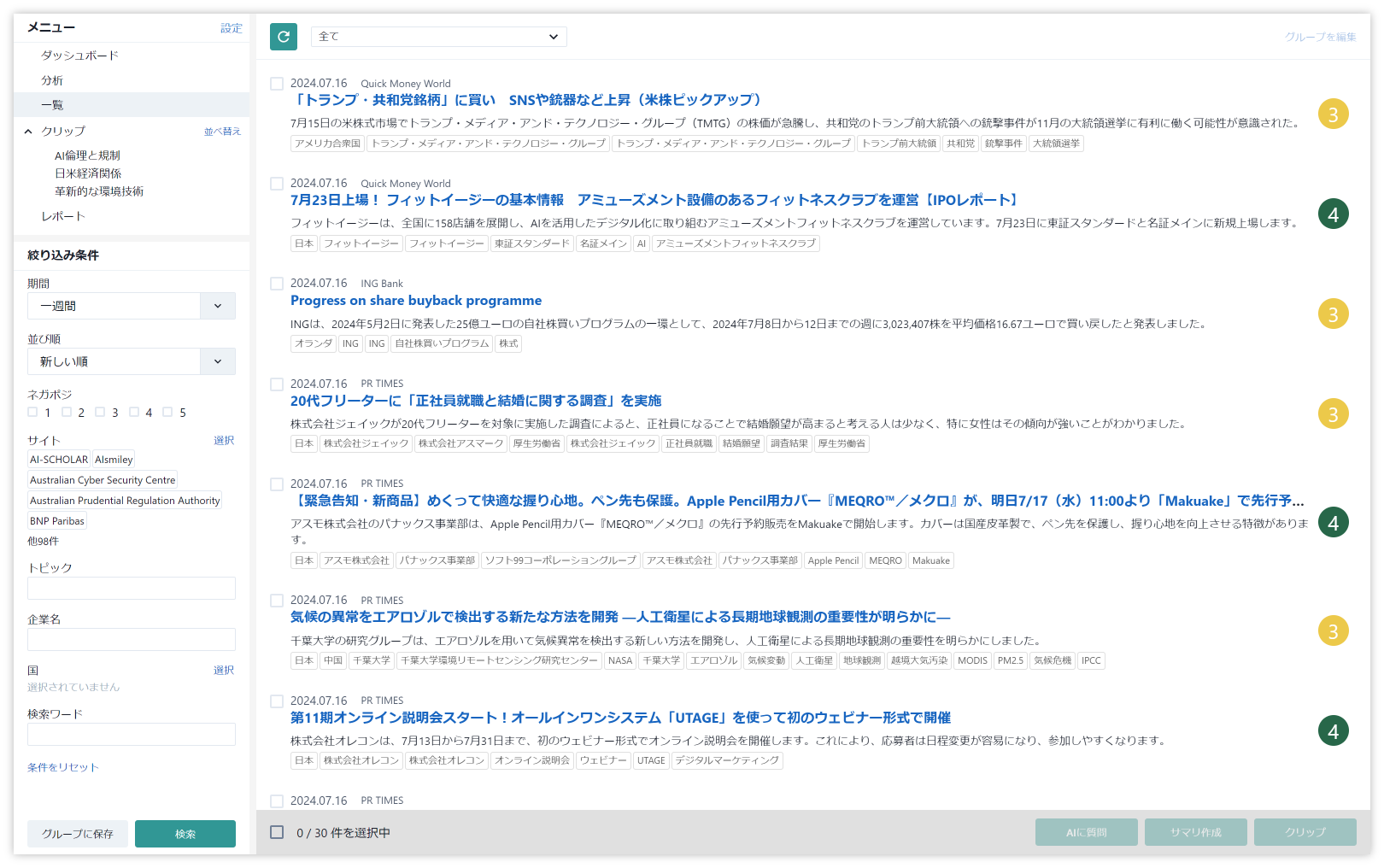
Task: Enable ネガポジ filter level 3
Action: 100,412
